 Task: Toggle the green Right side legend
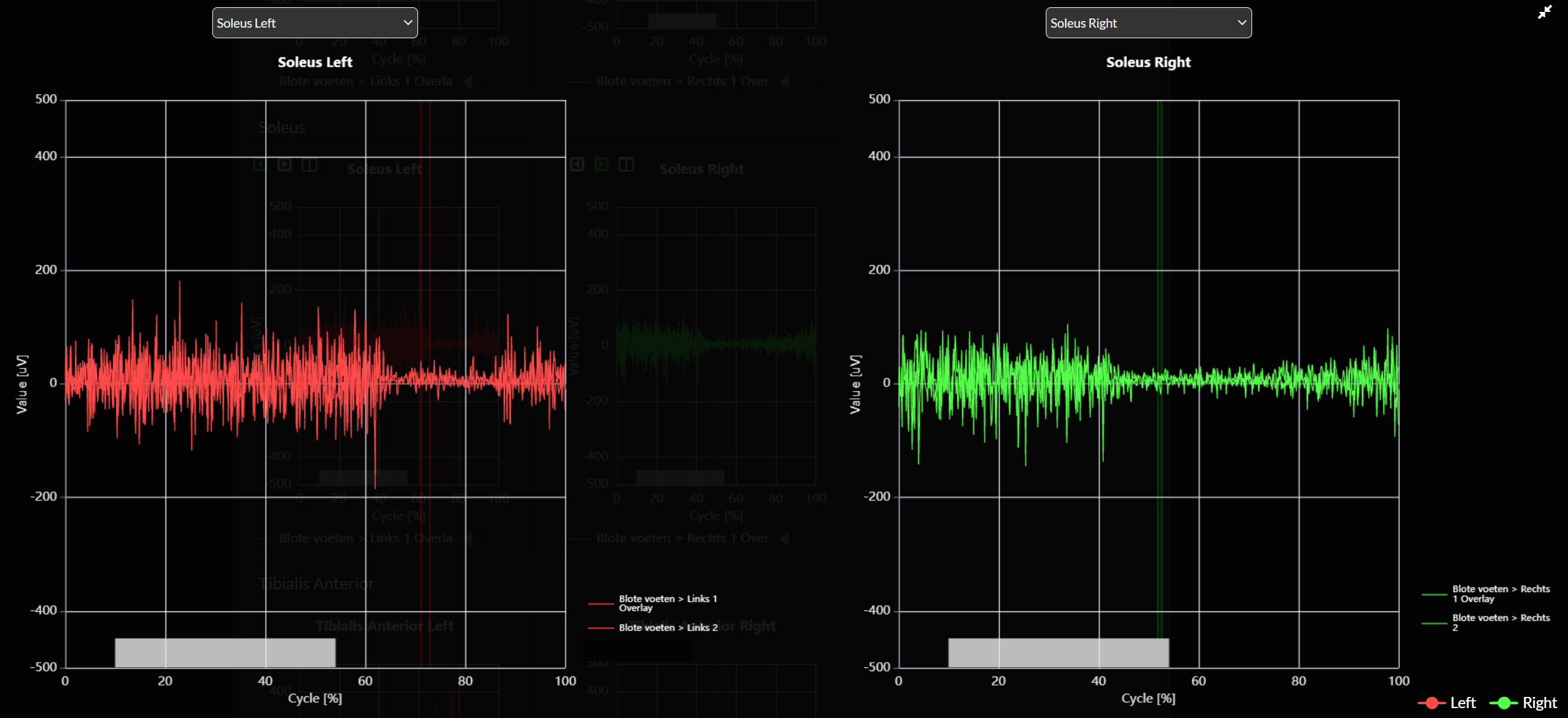pyautogui.click(x=1523, y=703)
